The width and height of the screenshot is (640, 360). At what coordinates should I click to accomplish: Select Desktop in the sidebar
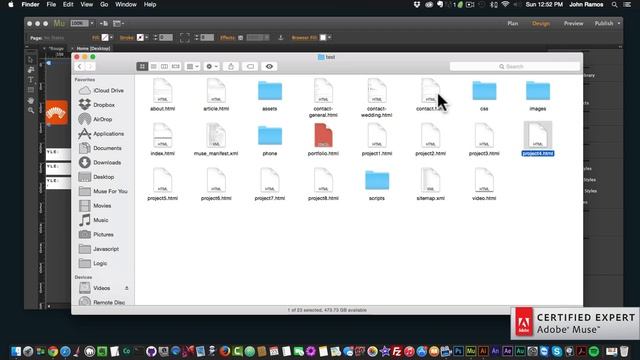[x=102, y=177]
